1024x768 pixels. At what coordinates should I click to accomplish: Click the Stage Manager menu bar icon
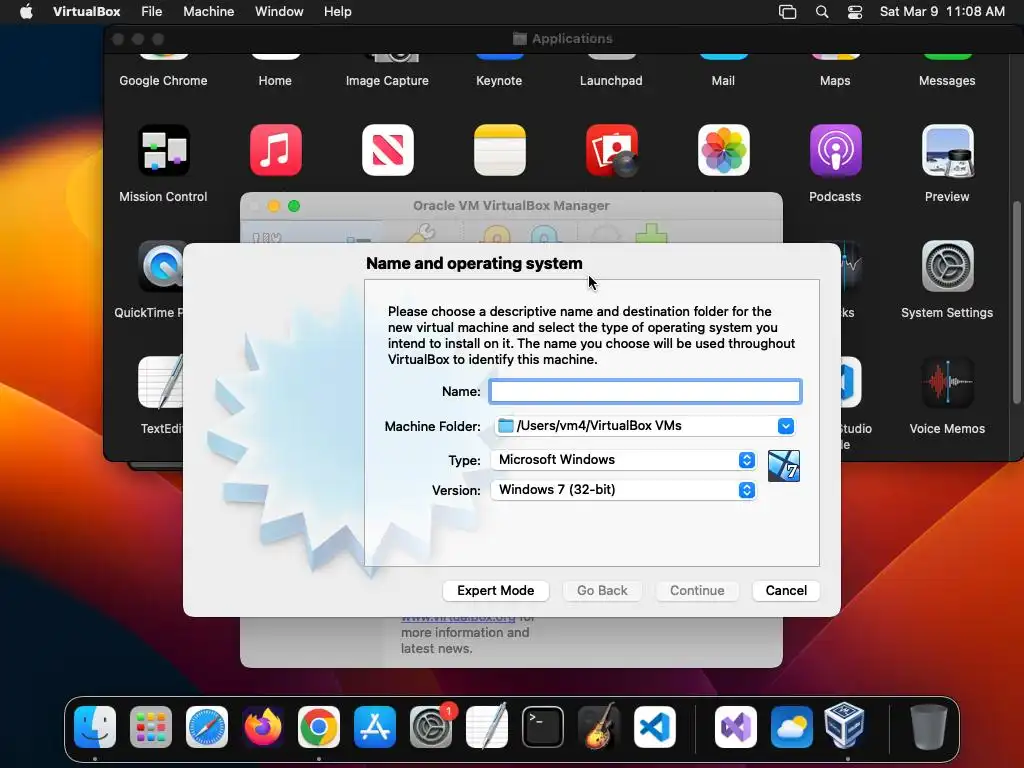788,12
